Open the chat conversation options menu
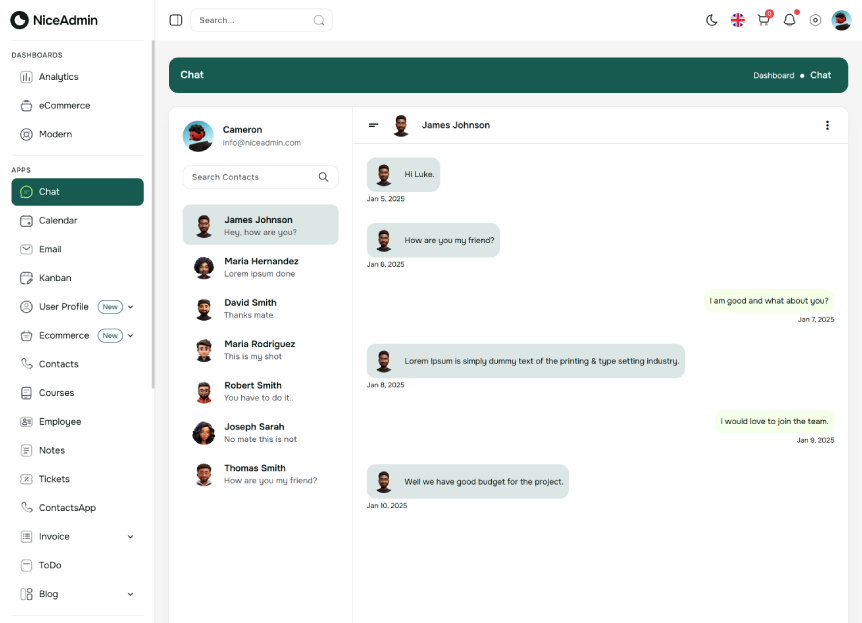Image resolution: width=862 pixels, height=623 pixels. click(x=827, y=125)
